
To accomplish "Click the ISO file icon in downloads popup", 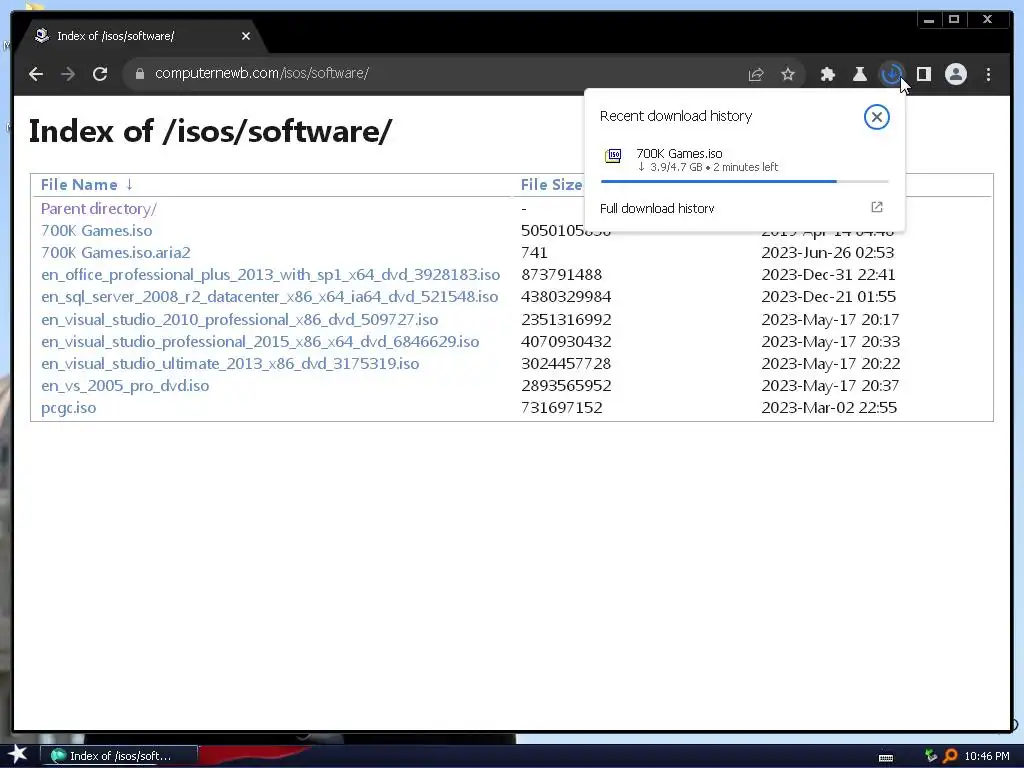I will pyautogui.click(x=613, y=155).
